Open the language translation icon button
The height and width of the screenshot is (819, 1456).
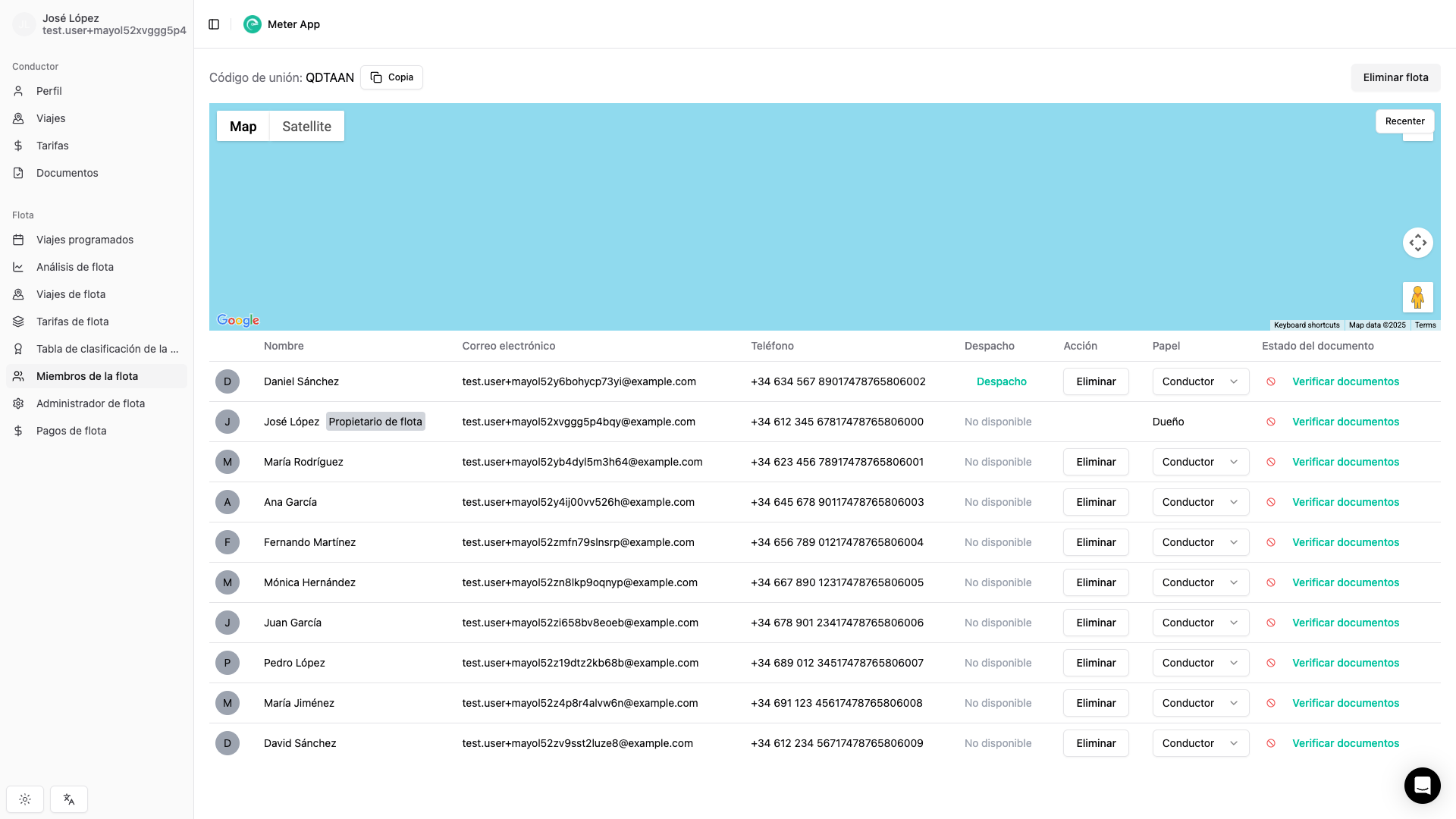click(69, 799)
